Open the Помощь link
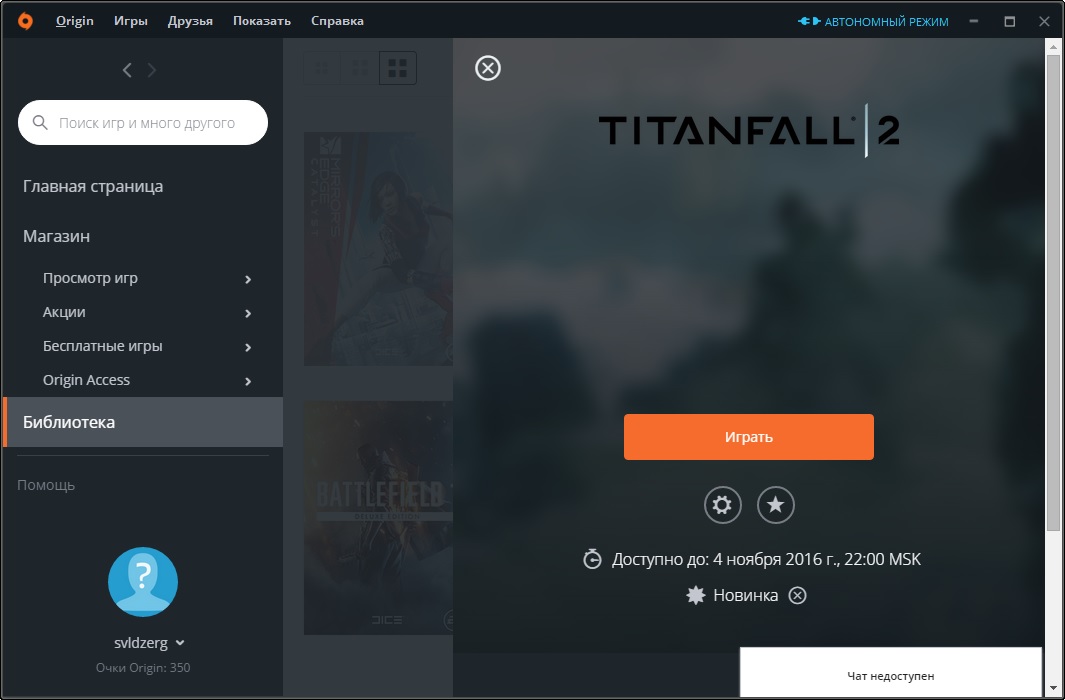Screen dimensions: 1065x700 (46, 485)
